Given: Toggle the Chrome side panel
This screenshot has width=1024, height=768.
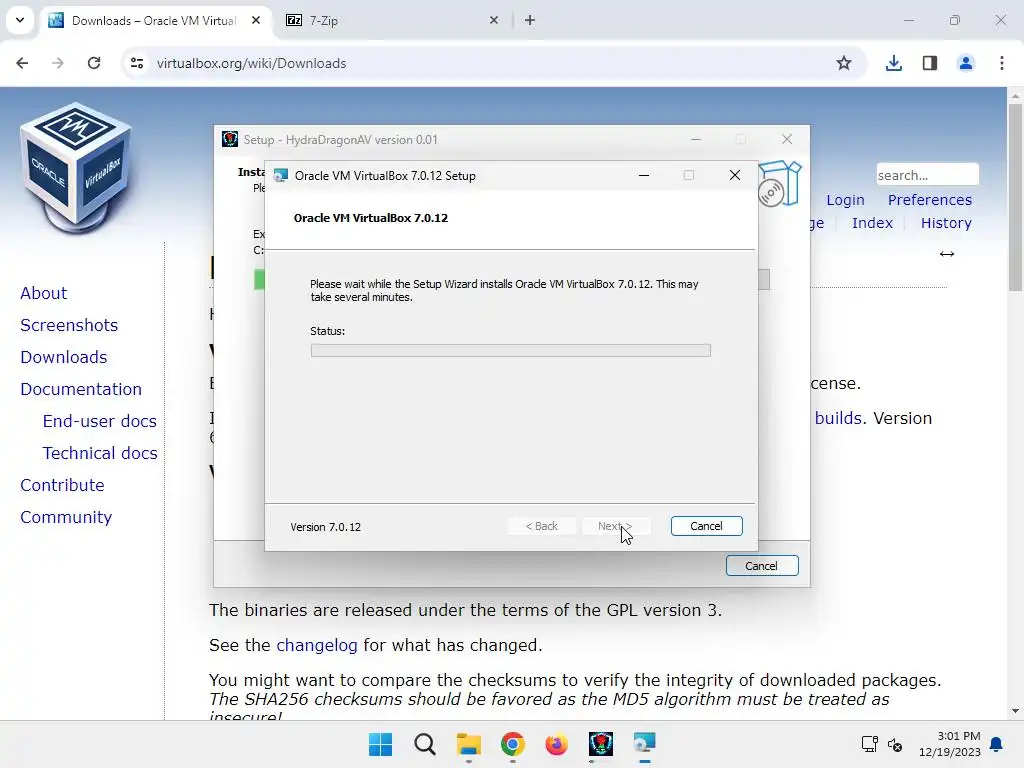Looking at the screenshot, I should coord(929,63).
